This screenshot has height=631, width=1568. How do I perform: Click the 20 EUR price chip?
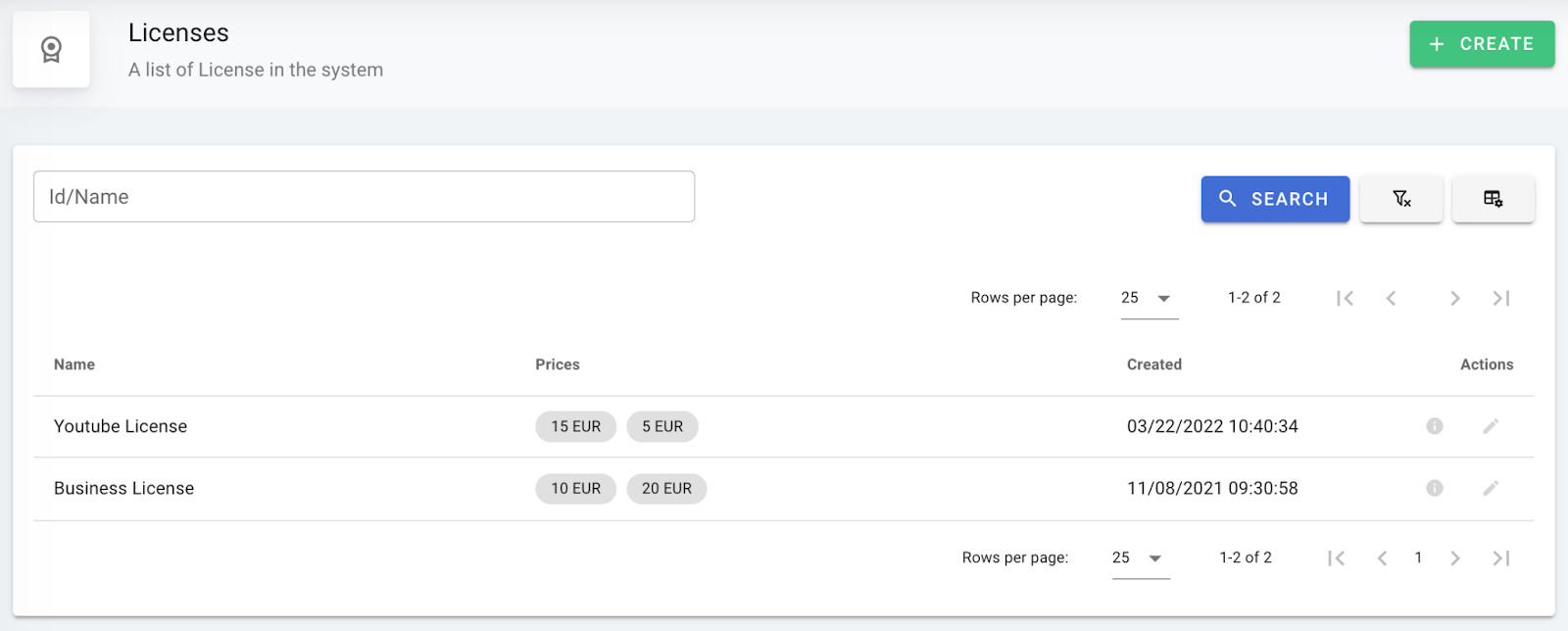tap(666, 488)
